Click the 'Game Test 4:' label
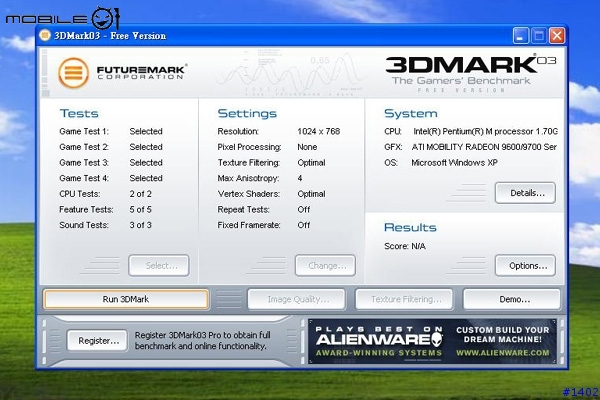 [x=84, y=178]
